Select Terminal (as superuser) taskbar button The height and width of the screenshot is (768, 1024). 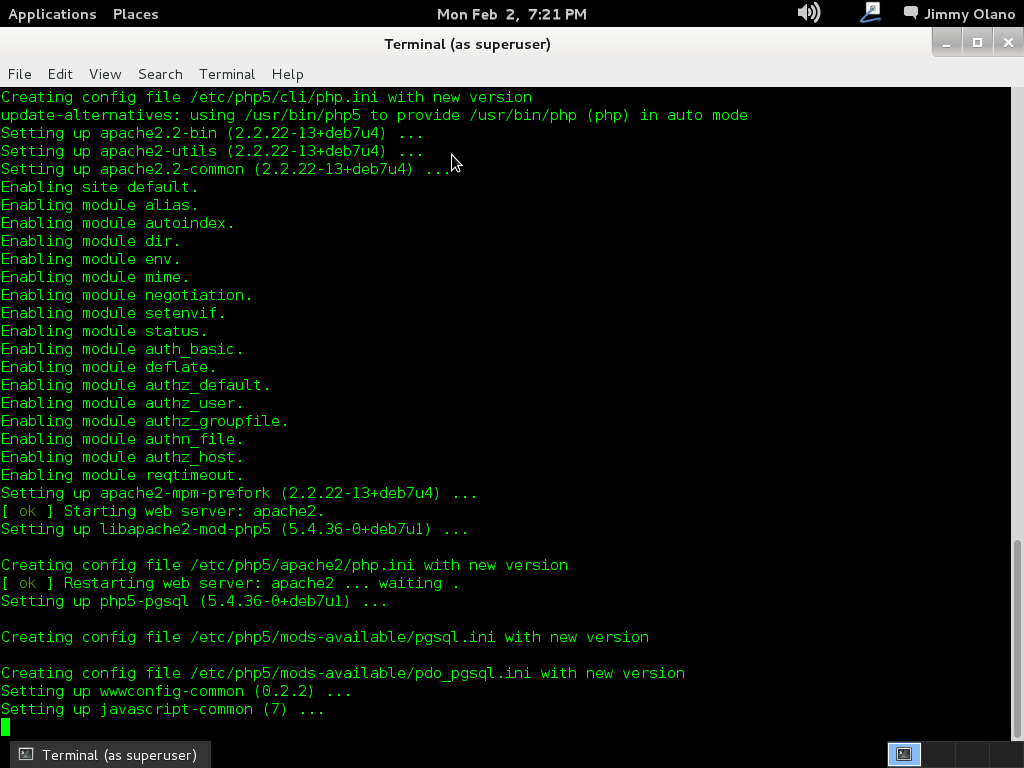tap(110, 755)
